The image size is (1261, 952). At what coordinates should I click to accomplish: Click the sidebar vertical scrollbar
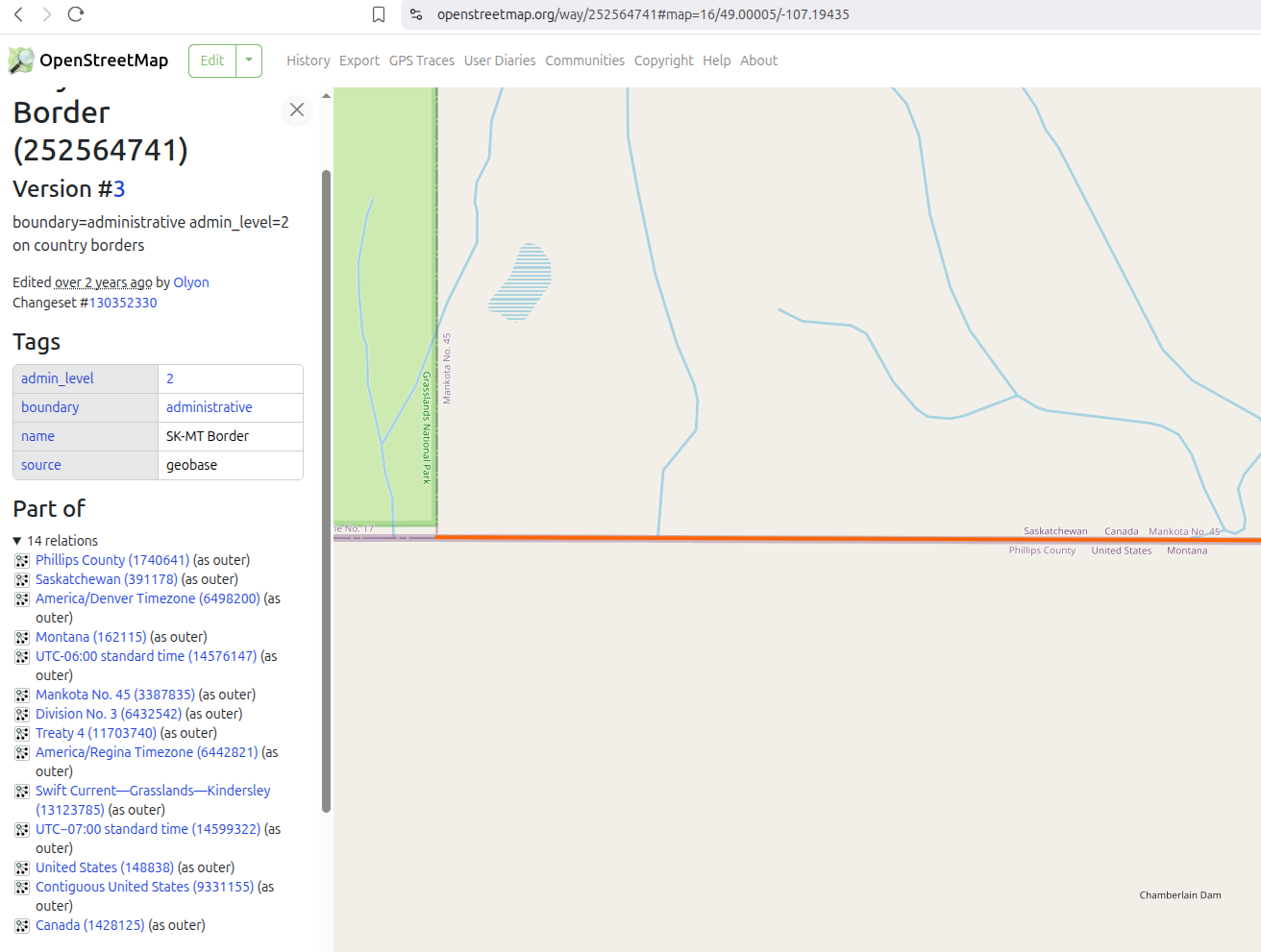[326, 490]
